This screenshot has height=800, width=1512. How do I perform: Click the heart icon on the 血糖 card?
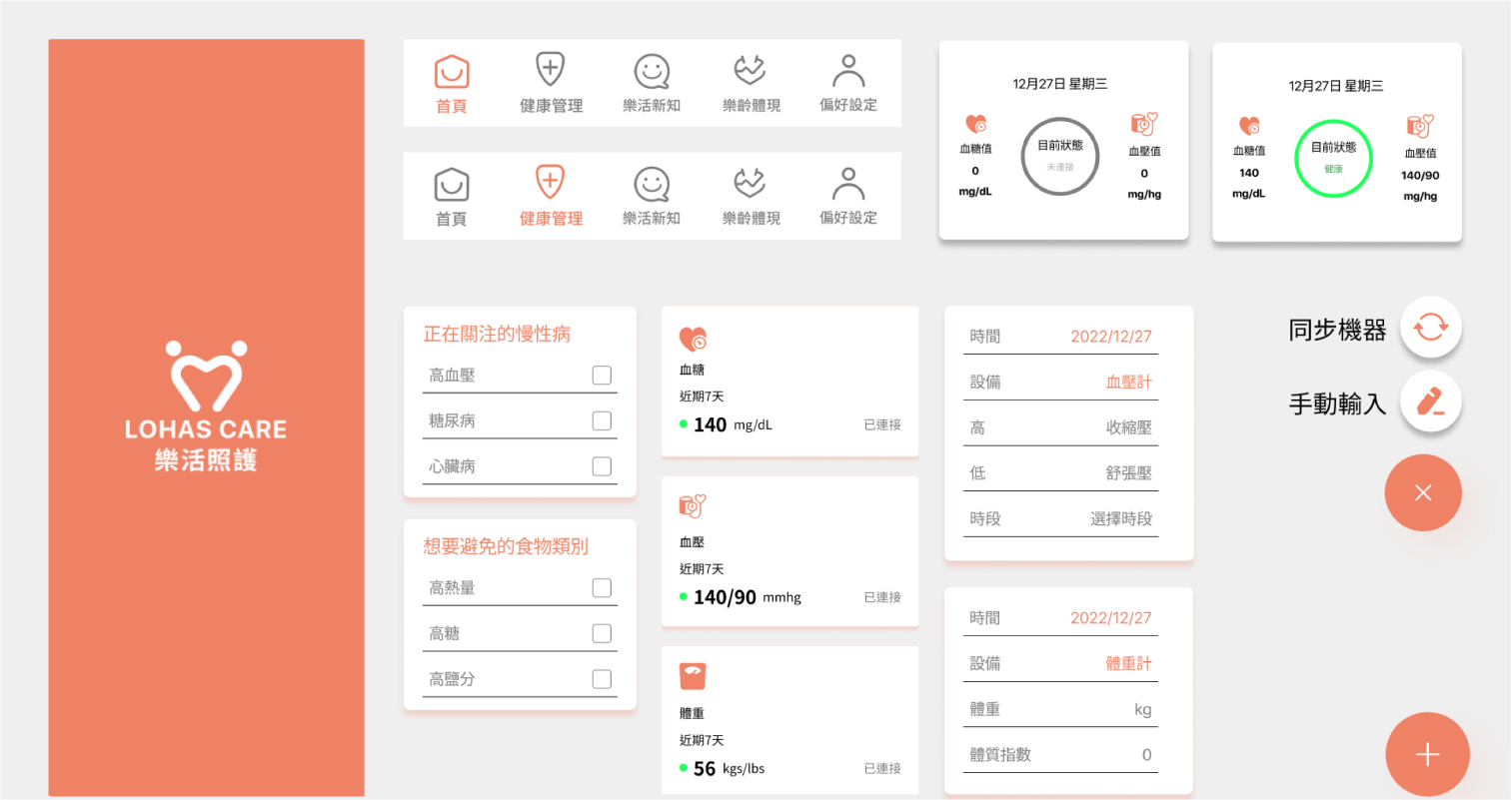tap(693, 339)
